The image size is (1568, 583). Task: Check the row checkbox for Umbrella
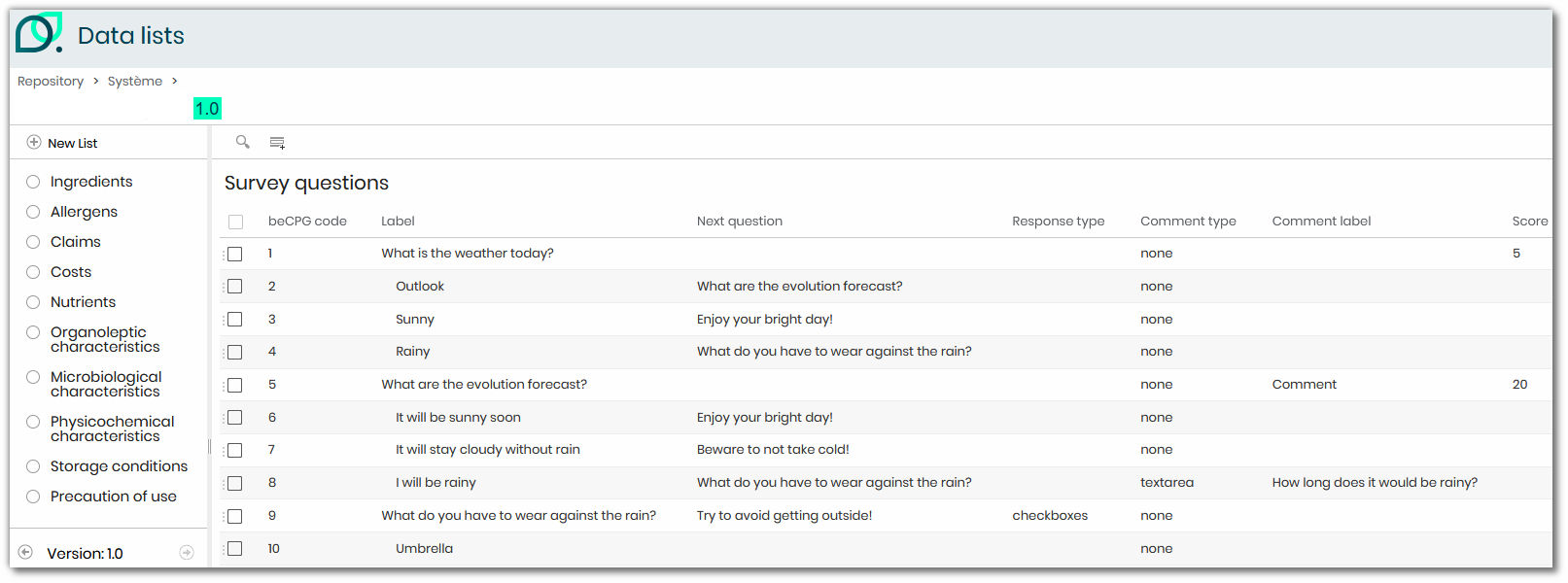pos(235,549)
